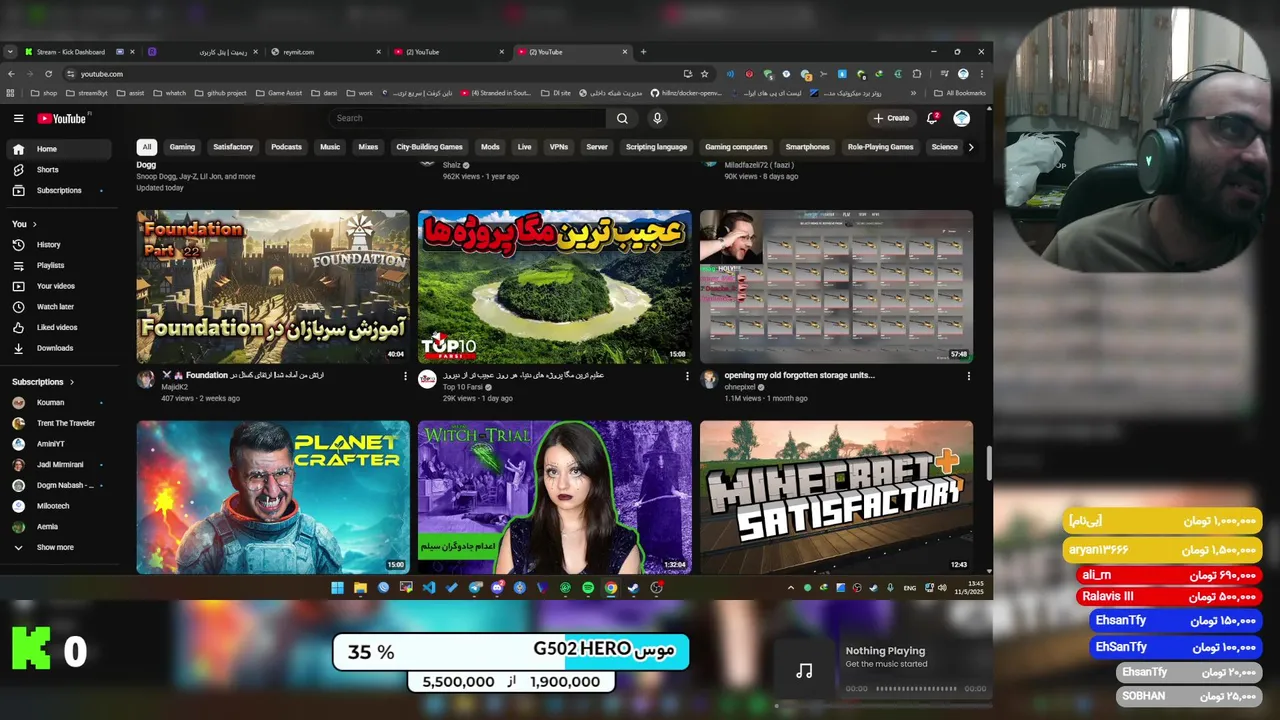Open Witch Trial video thumbnail

[x=554, y=497]
